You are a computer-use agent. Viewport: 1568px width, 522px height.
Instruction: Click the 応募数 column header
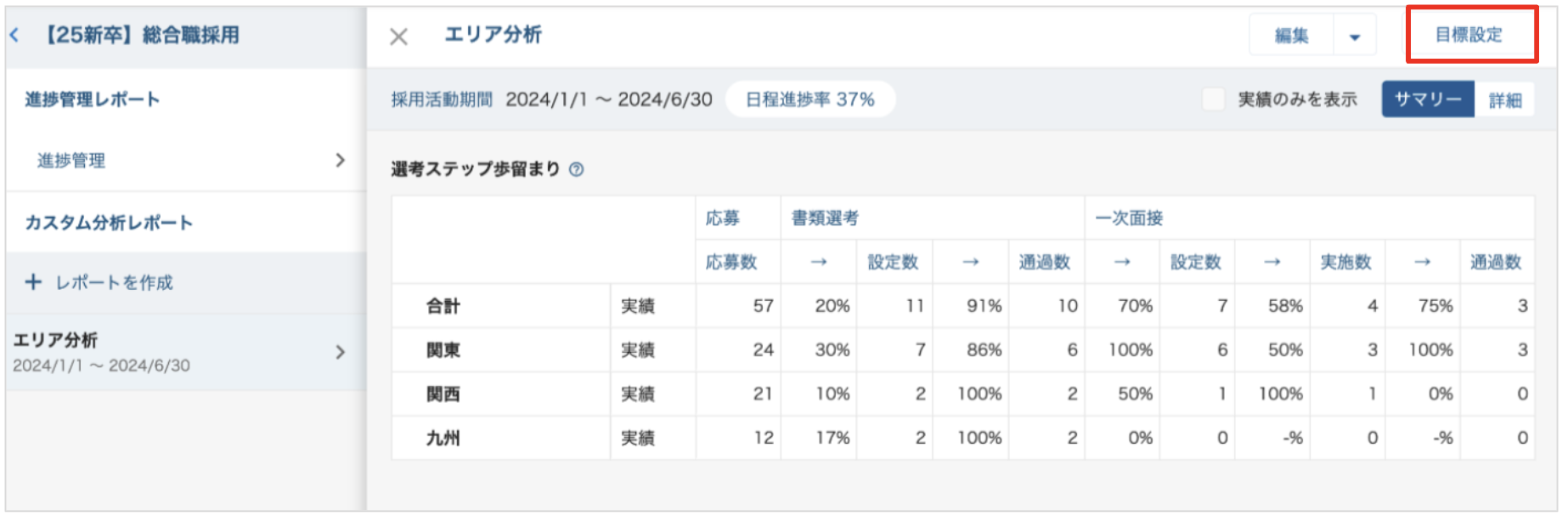(x=731, y=262)
